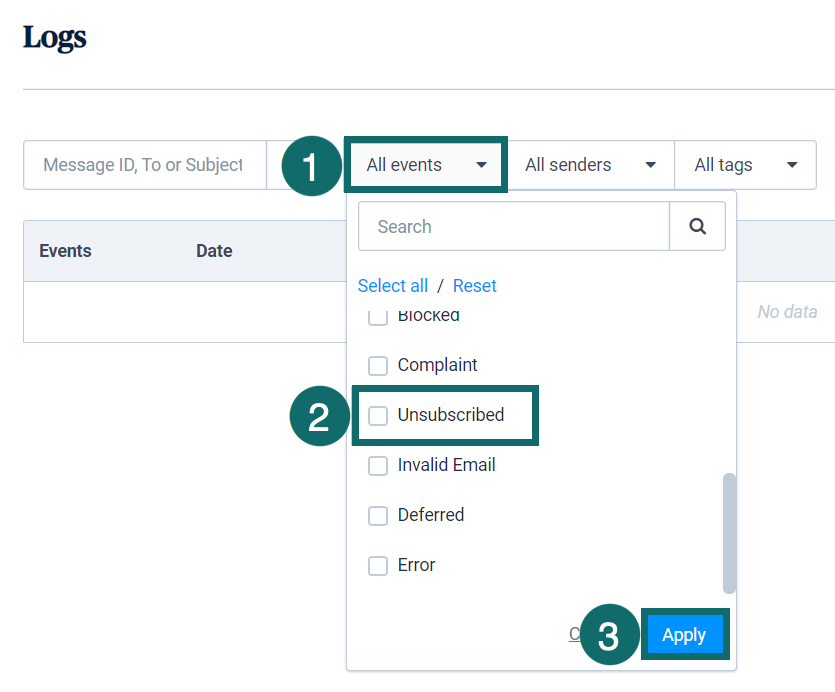The width and height of the screenshot is (835, 692).
Task: Check the Blocked checkbox
Action: pos(378,315)
